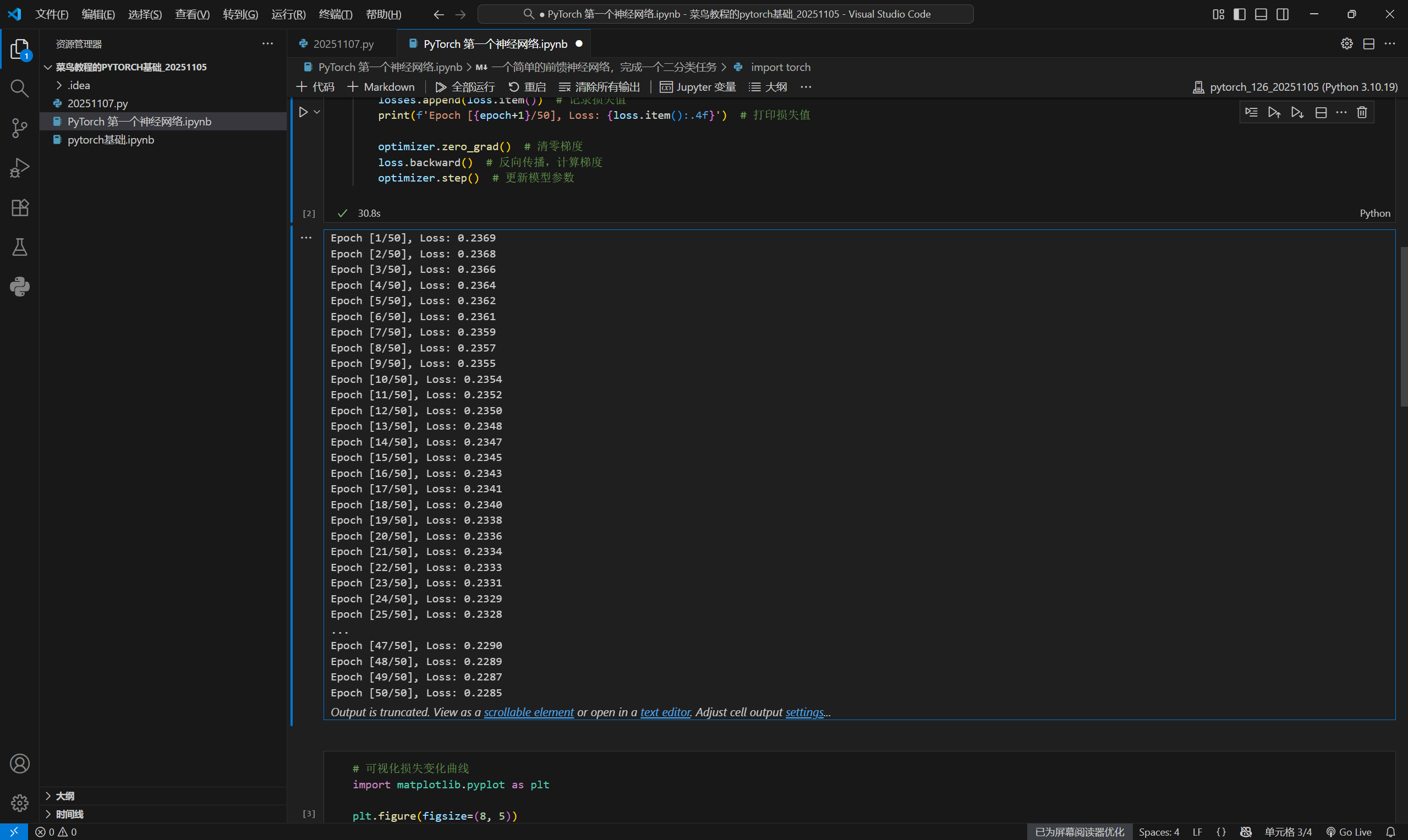Open 文件(F) menu

point(52,14)
